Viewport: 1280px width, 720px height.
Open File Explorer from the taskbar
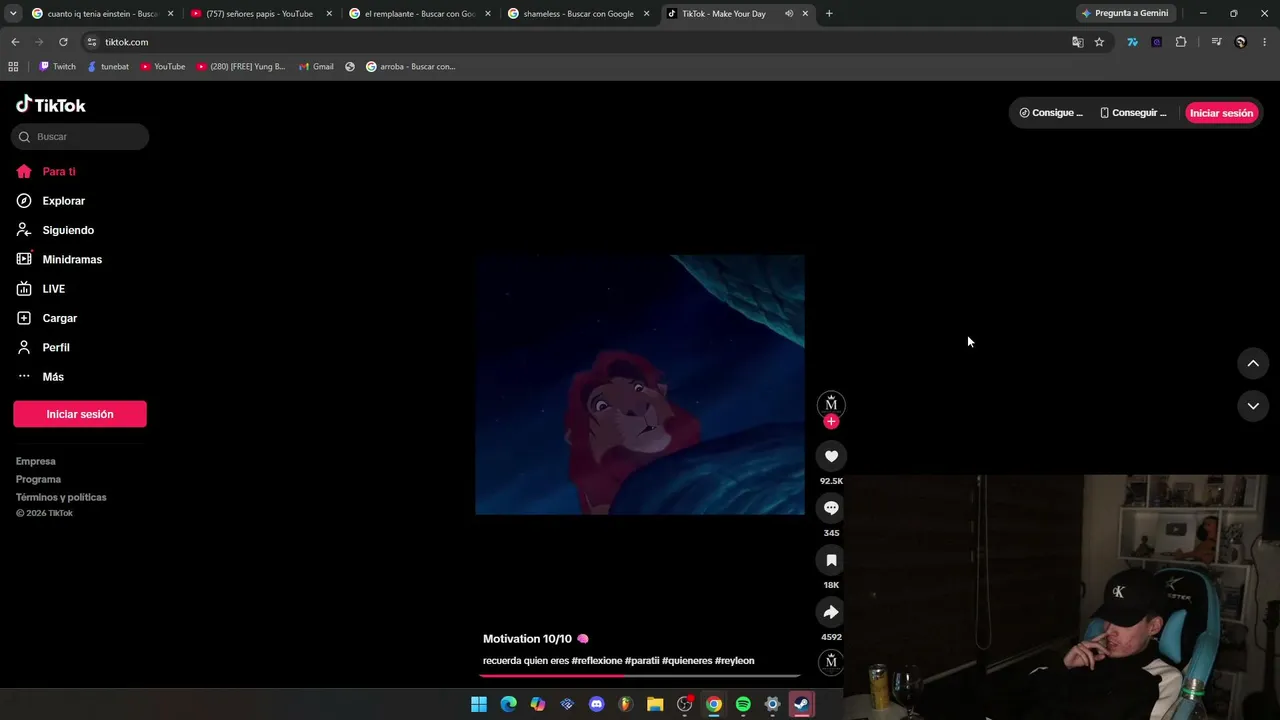655,704
